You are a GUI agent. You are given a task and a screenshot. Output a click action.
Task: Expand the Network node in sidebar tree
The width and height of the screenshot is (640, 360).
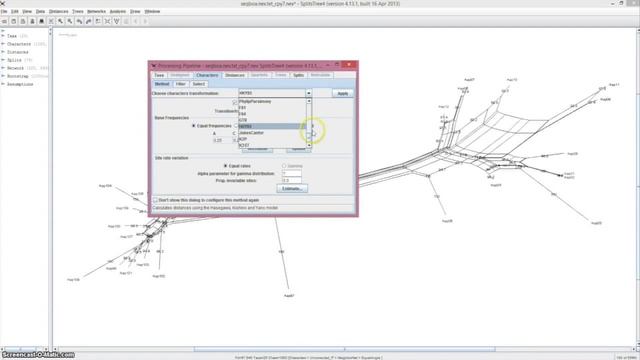pyautogui.click(x=3, y=68)
